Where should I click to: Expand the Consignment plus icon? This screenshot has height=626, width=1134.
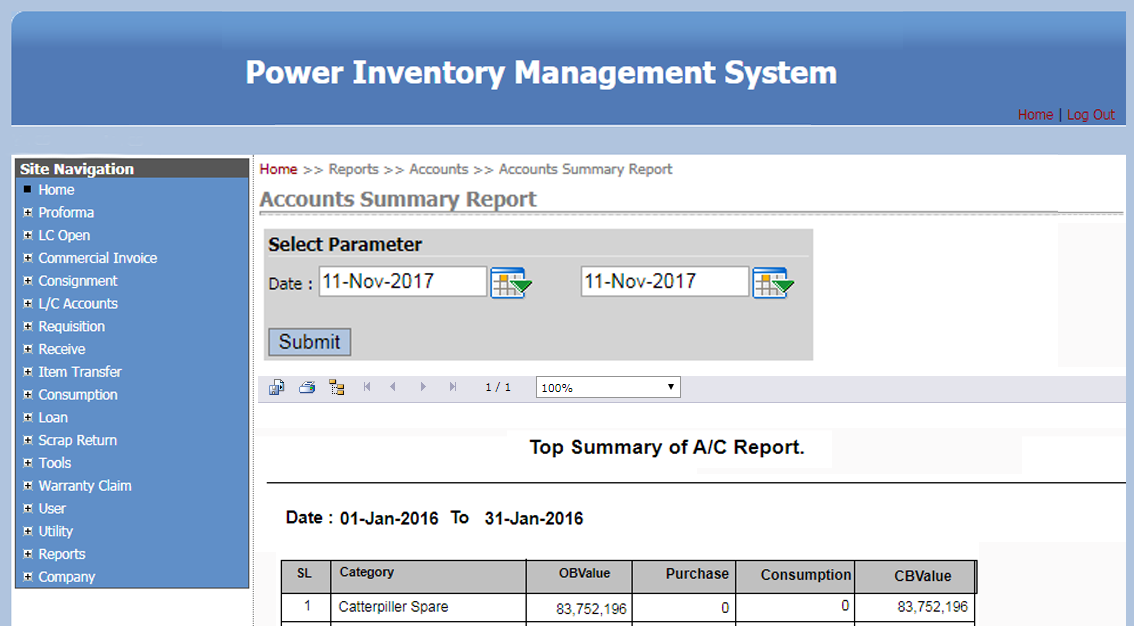coord(28,281)
